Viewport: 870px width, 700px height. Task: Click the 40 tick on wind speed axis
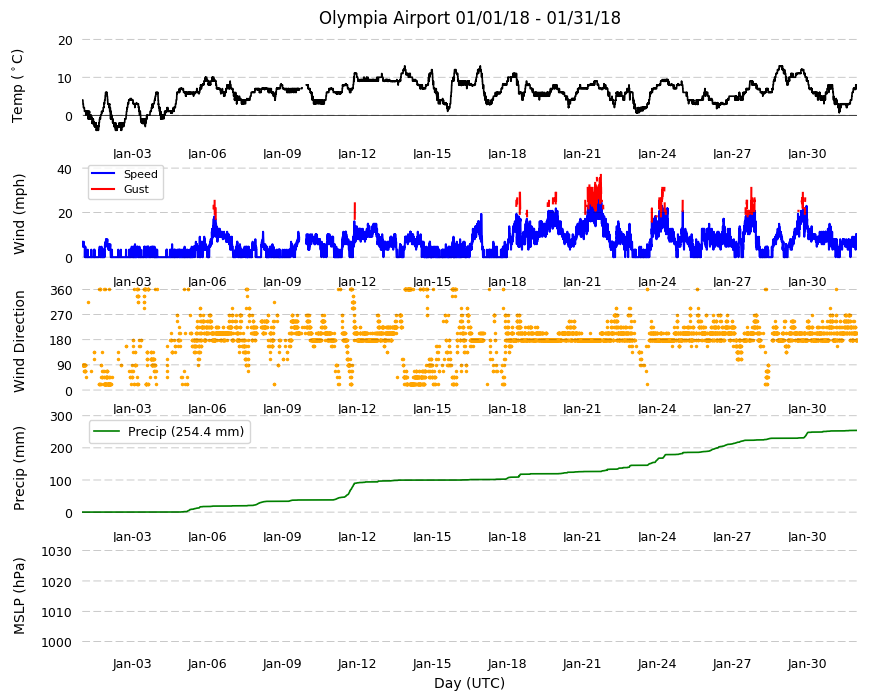point(65,169)
